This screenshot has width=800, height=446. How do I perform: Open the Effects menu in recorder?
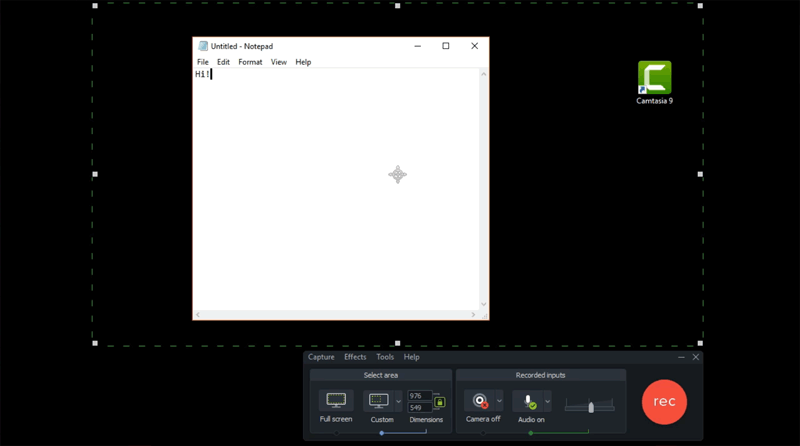point(355,357)
